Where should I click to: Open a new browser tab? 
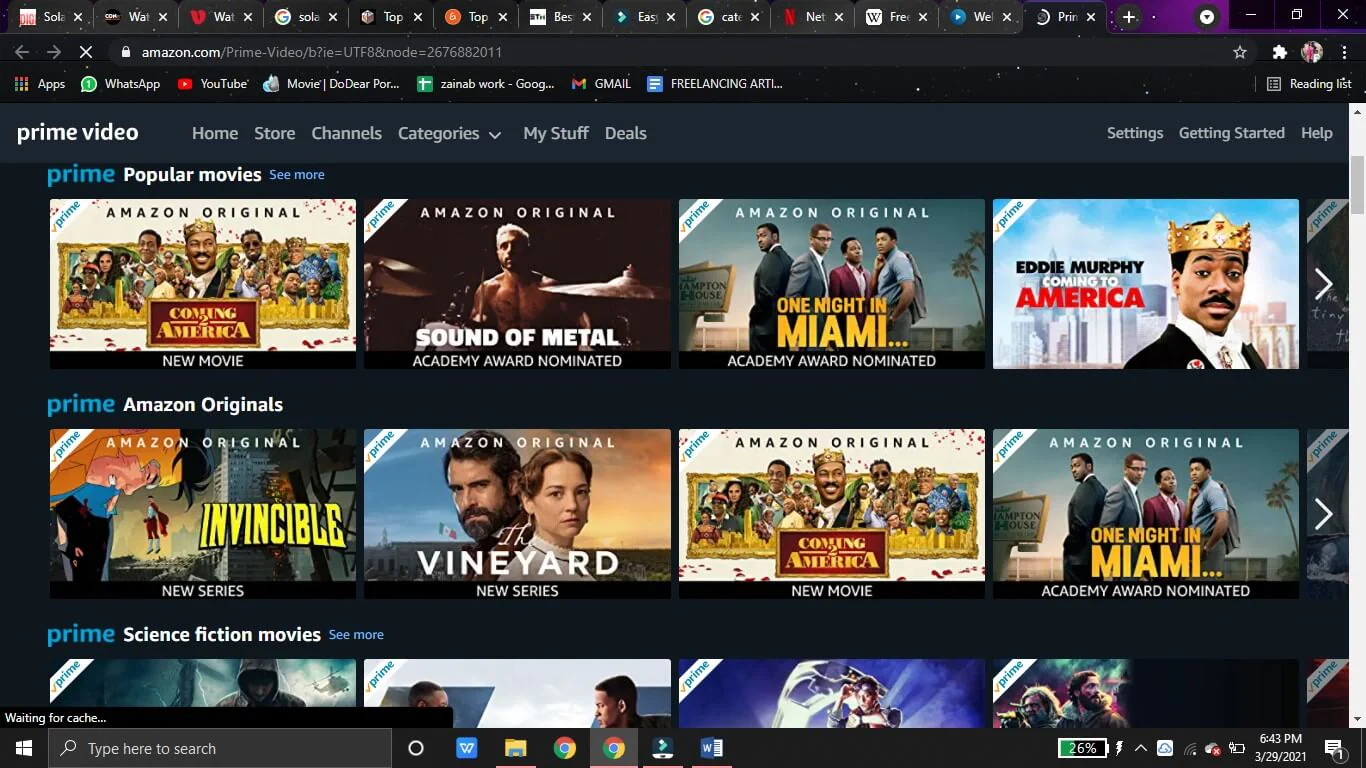tap(1129, 17)
